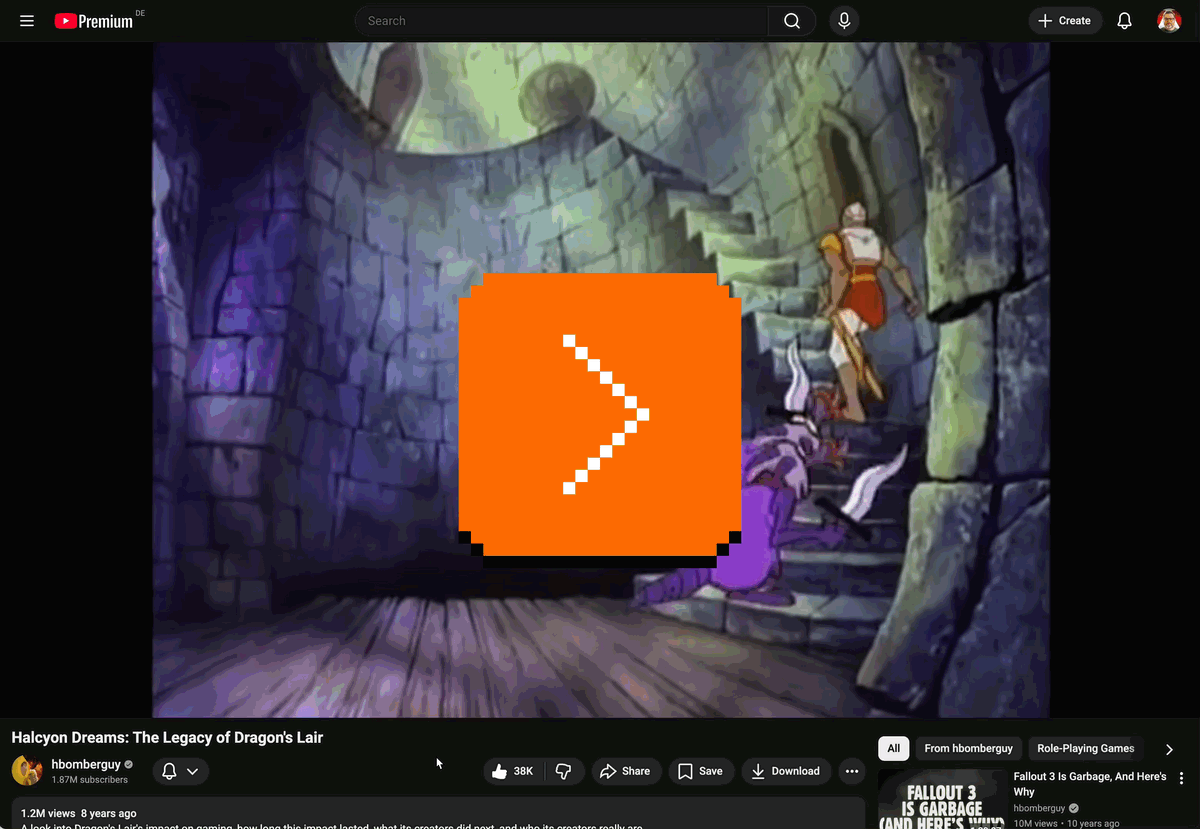Open Fallout 3 Is Garbage title link
Viewport: 1200px width, 829px height.
(1090, 784)
